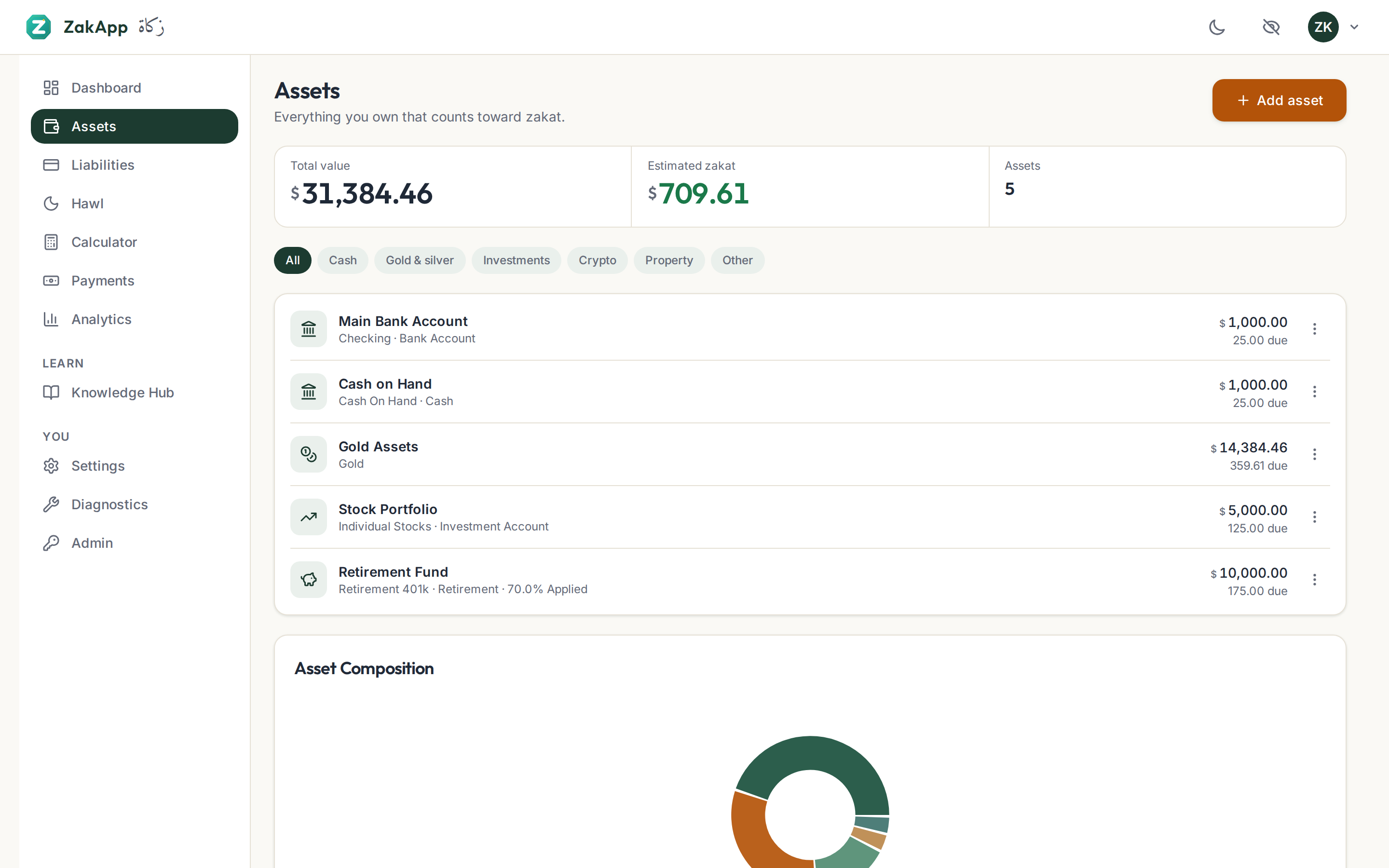Viewport: 1389px width, 868px height.
Task: Open Main Bank Account options menu
Action: pos(1314,329)
